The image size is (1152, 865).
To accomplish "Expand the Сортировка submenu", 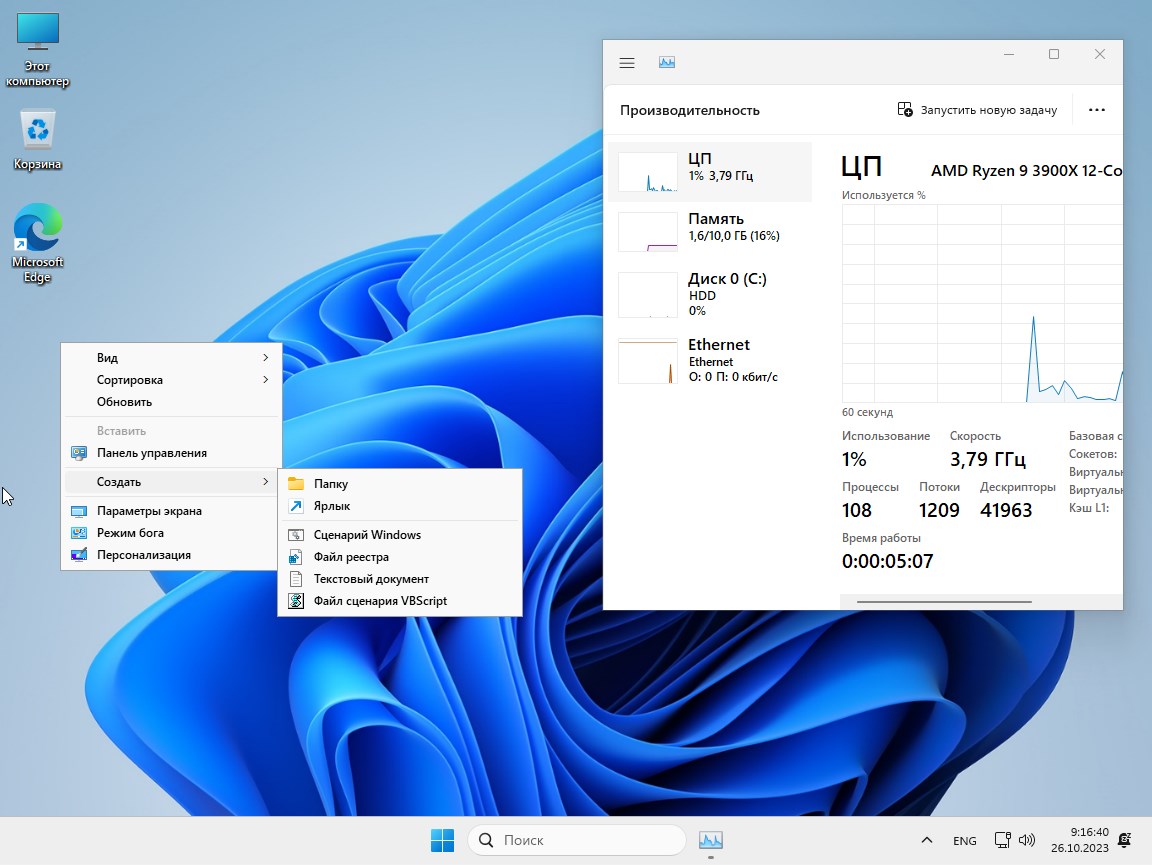I will click(x=129, y=379).
